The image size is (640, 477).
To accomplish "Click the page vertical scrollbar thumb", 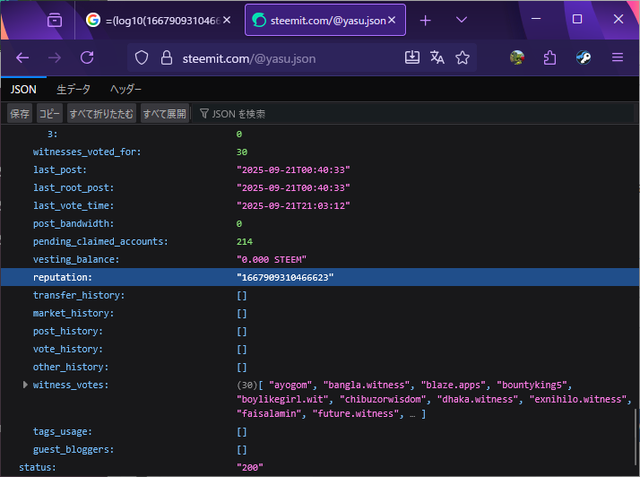I will coord(635,435).
